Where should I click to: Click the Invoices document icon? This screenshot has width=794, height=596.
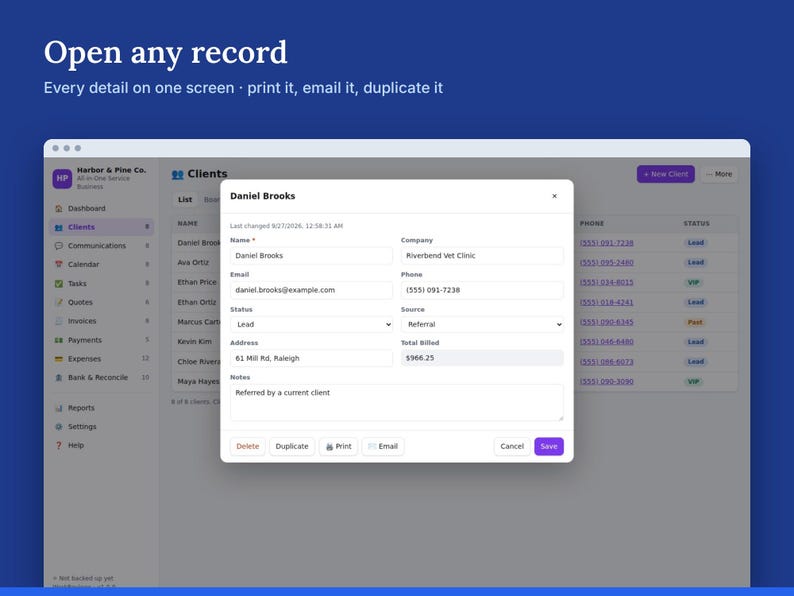click(x=59, y=321)
